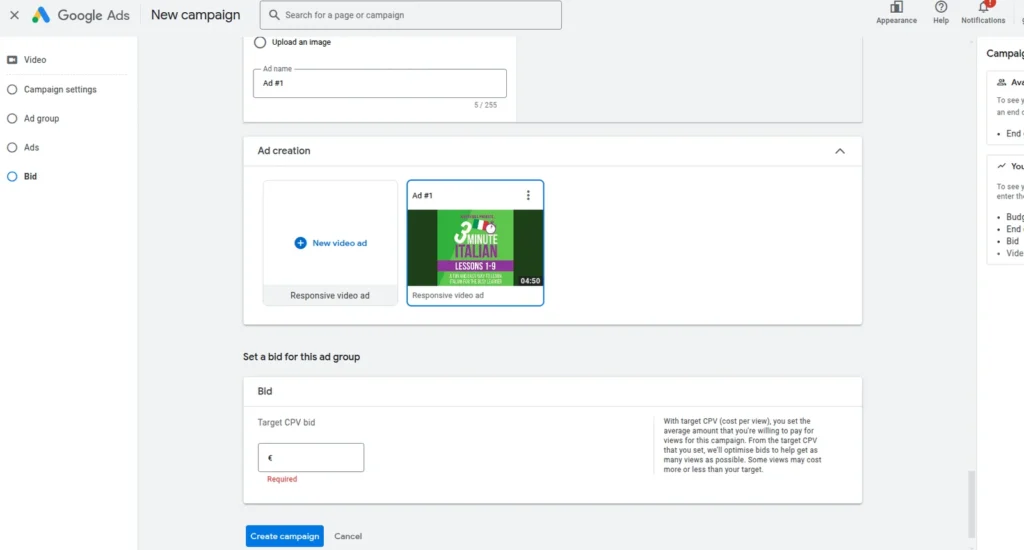1024x550 pixels.
Task: Select the 3 Minute Italian video thumbnail
Action: (x=475, y=247)
